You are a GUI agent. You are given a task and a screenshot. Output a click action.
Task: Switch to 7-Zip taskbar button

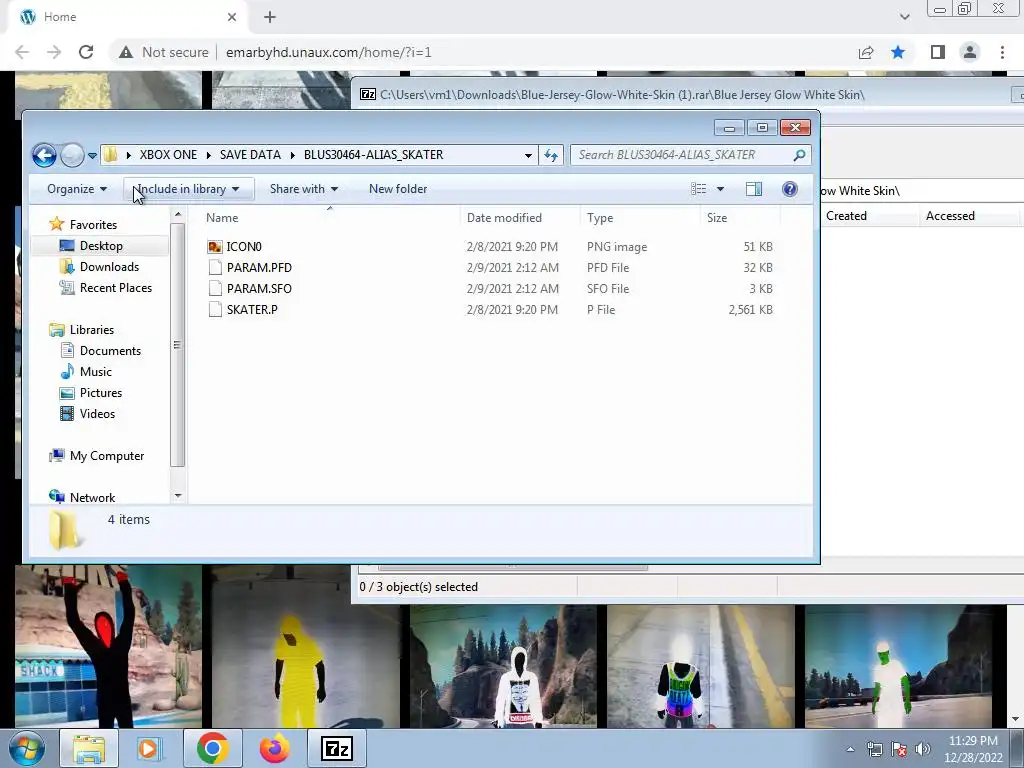337,748
